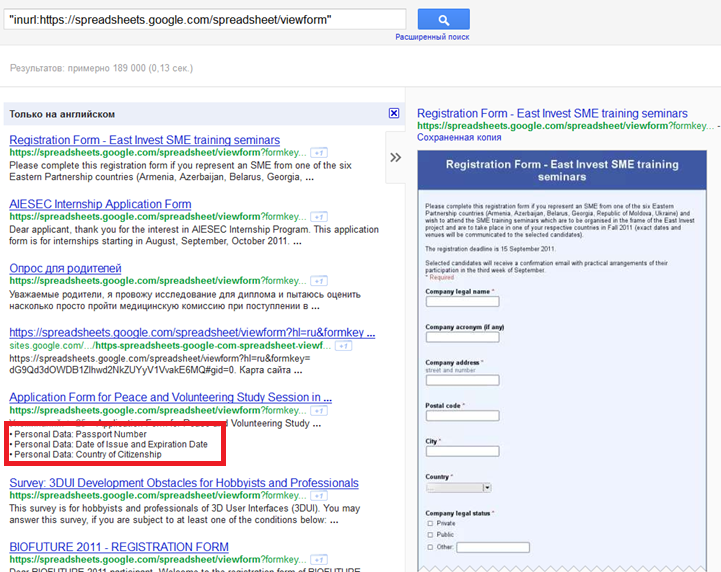Click 'Personal Data: Date of Issue and Expiration Date'
This screenshot has width=721, height=572.
[x=111, y=444]
